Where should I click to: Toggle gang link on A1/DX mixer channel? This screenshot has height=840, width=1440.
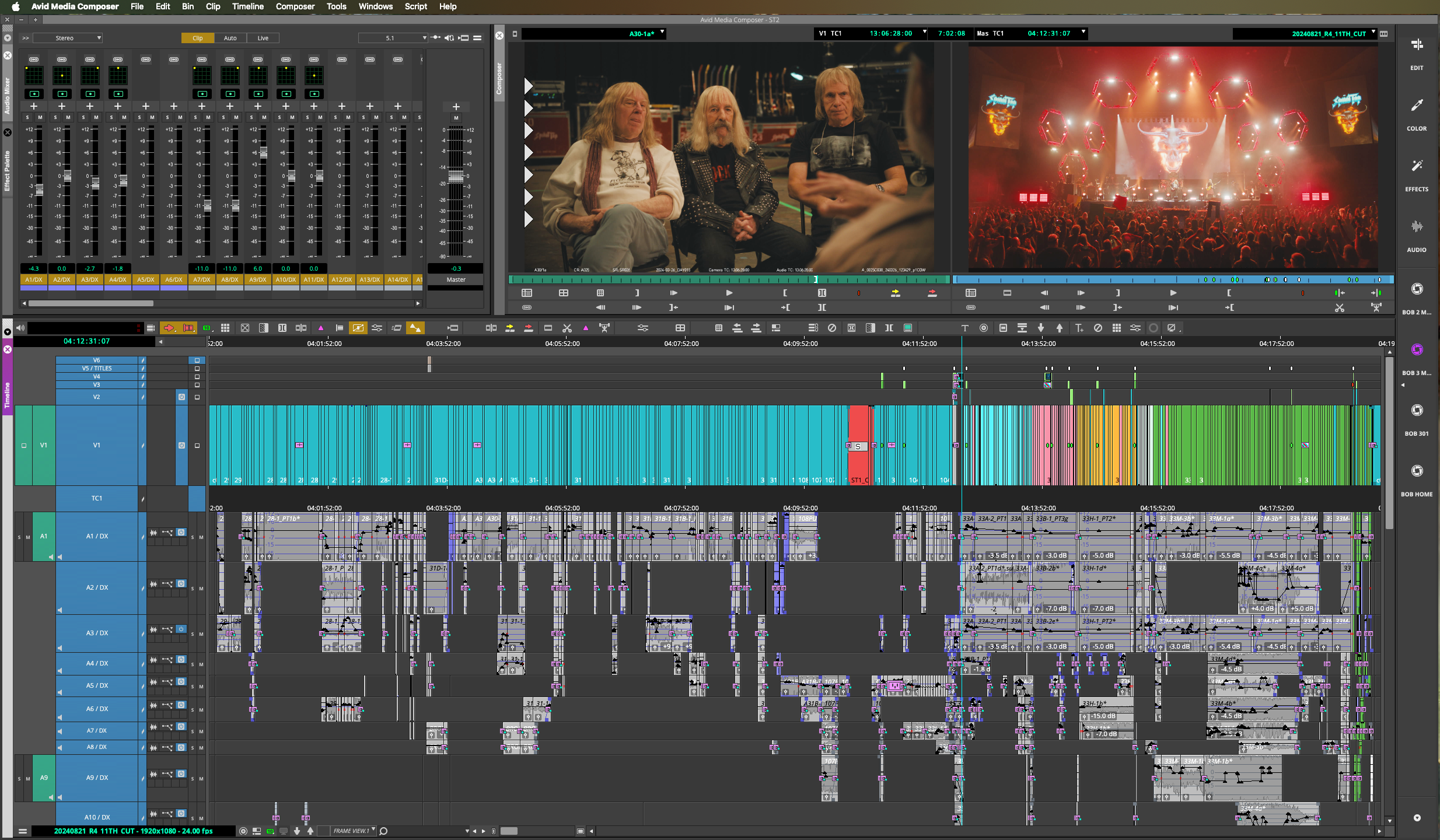[x=34, y=60]
